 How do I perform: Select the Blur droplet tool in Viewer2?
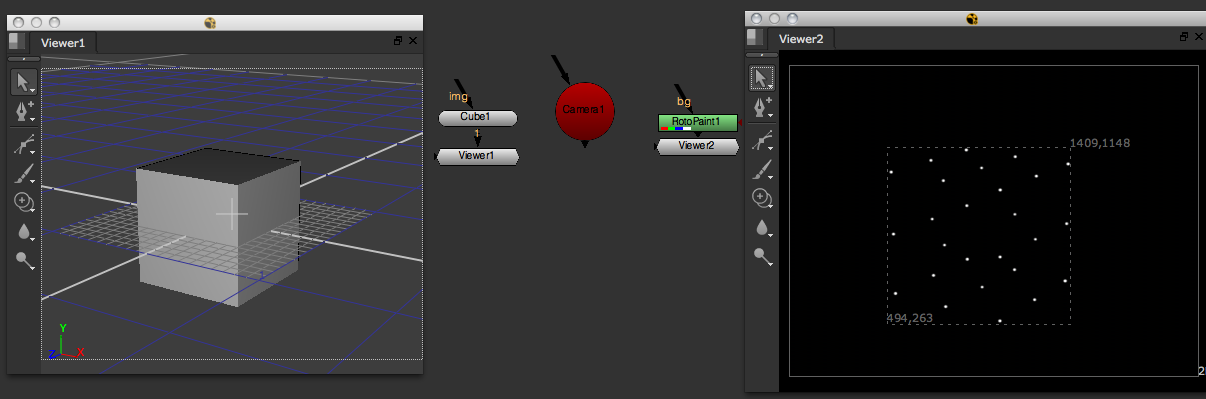point(762,227)
